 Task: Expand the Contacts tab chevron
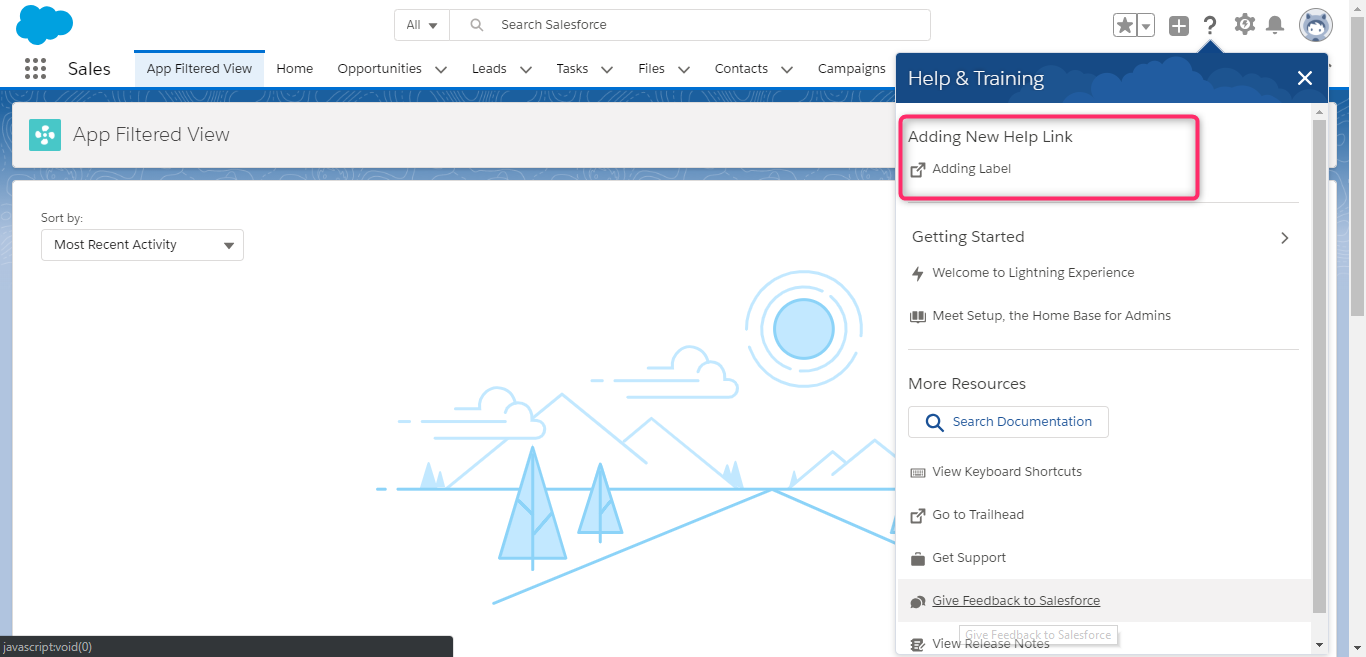click(x=787, y=70)
